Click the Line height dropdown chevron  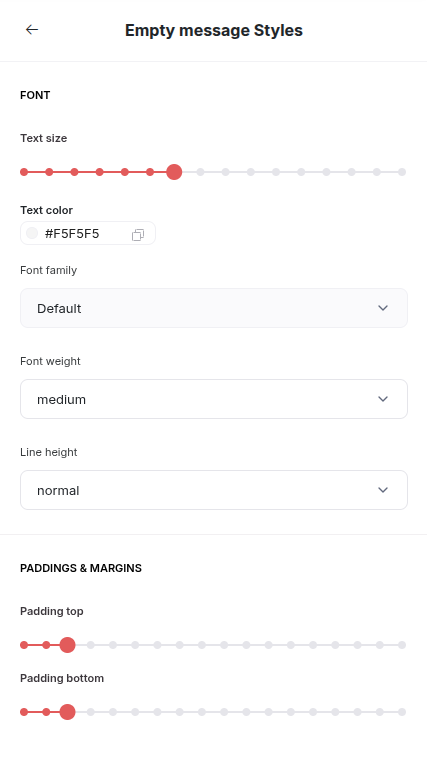[382, 490]
